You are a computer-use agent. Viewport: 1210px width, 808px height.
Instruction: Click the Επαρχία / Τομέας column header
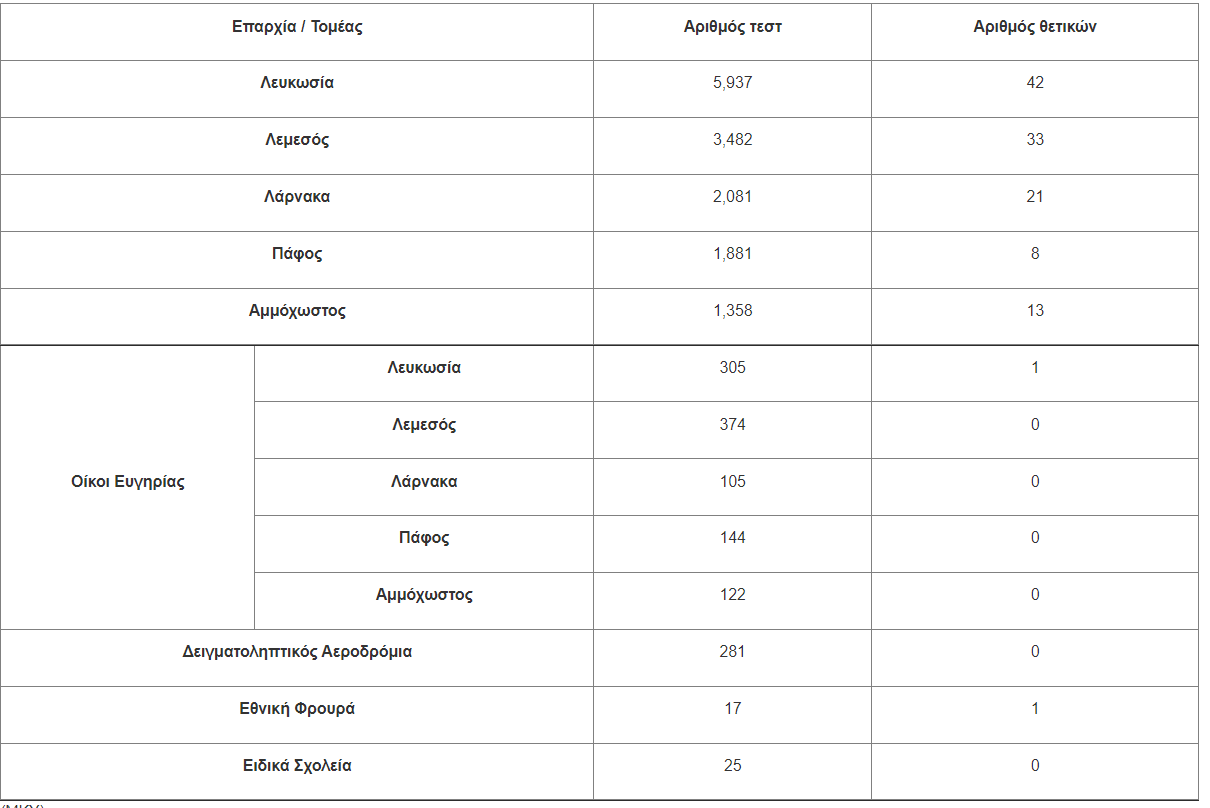[297, 27]
